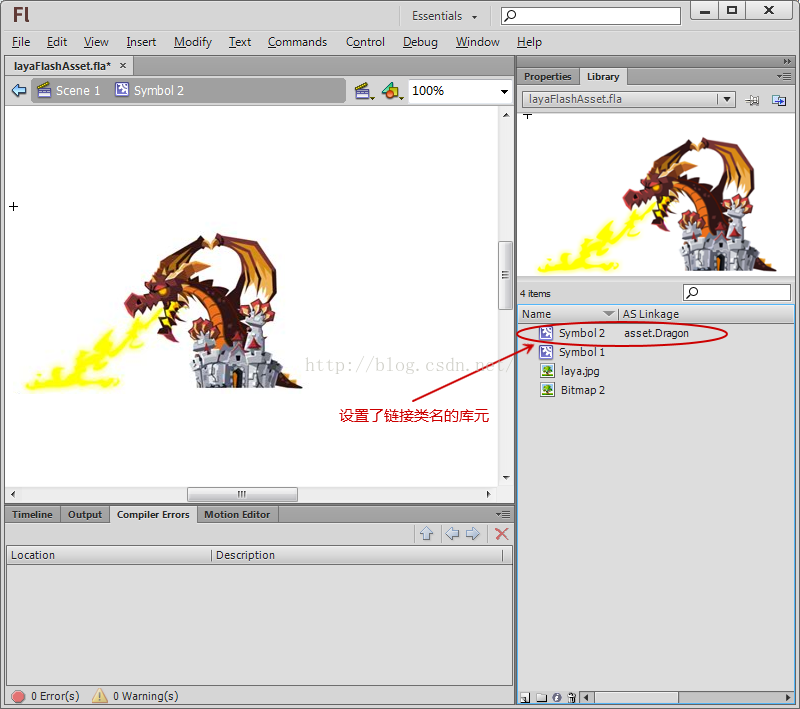Open the Debug menu
Image resolution: width=800 pixels, height=709 pixels.
click(x=420, y=42)
